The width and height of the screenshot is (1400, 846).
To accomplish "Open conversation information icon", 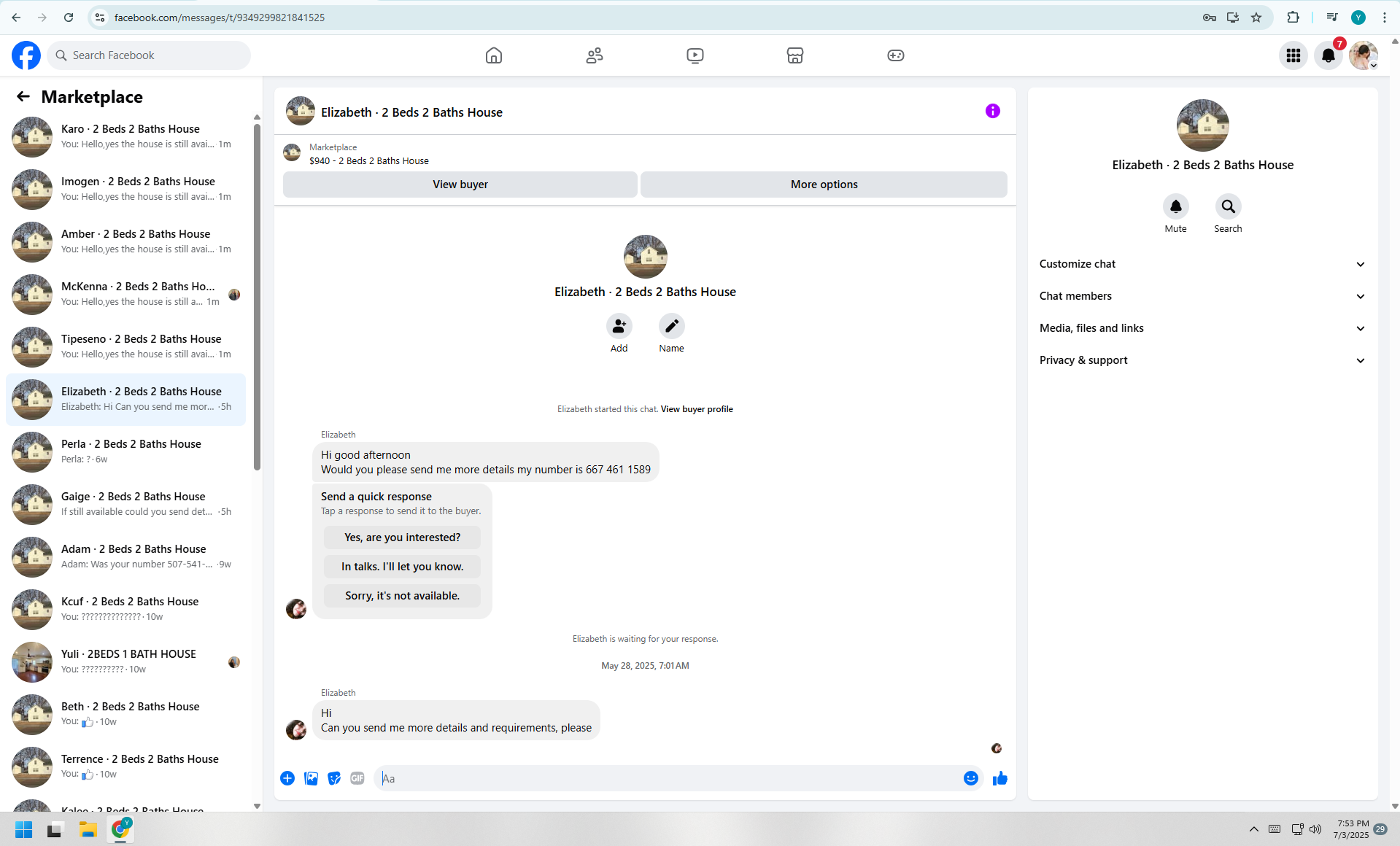I will tap(993, 111).
